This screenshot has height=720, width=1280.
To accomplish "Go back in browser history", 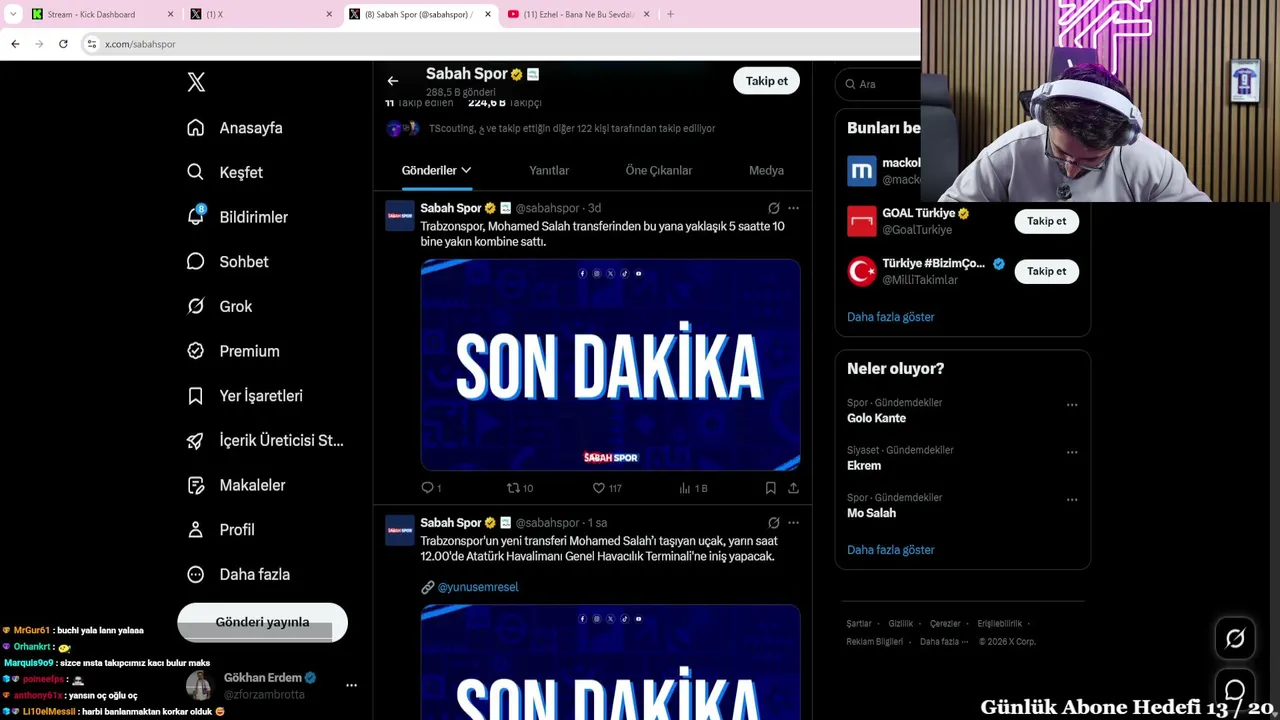I will click(15, 44).
